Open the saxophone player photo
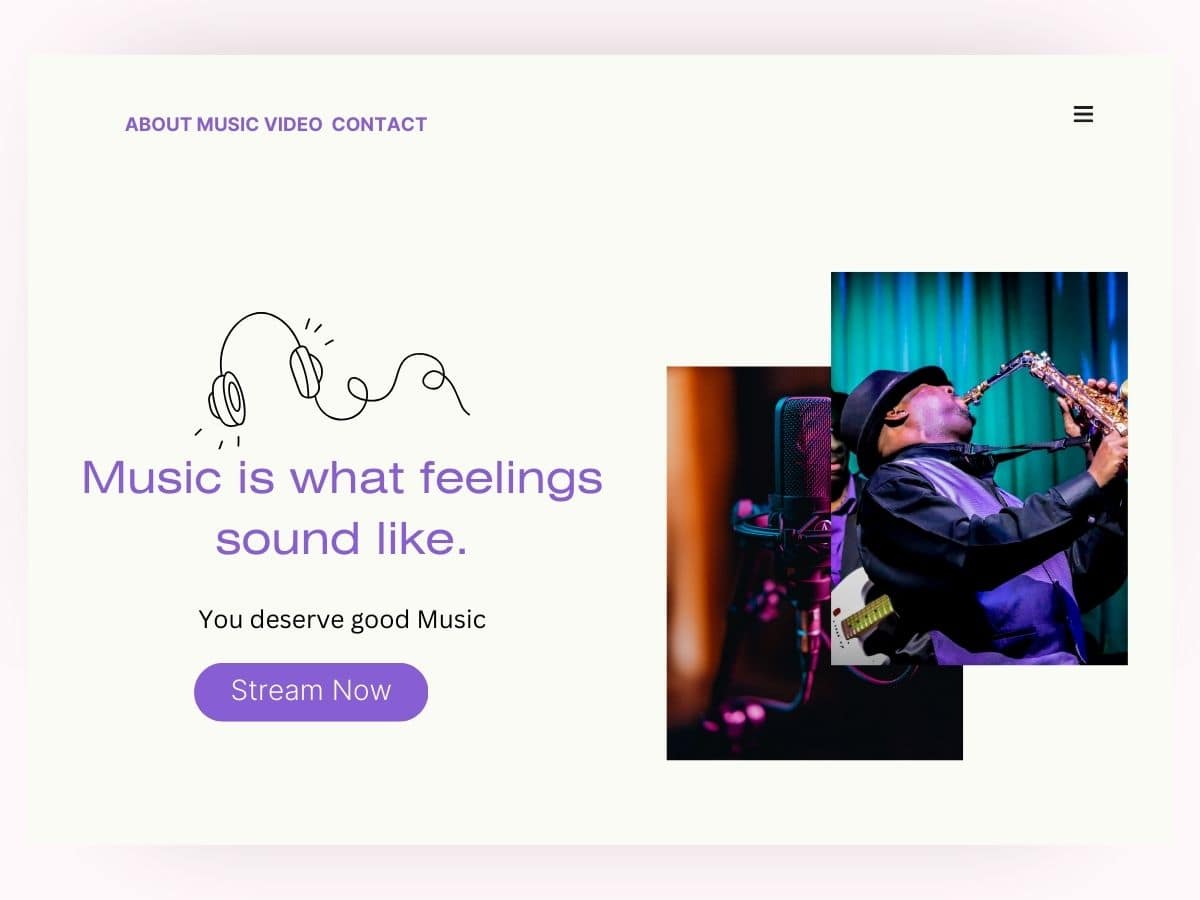 (x=979, y=468)
